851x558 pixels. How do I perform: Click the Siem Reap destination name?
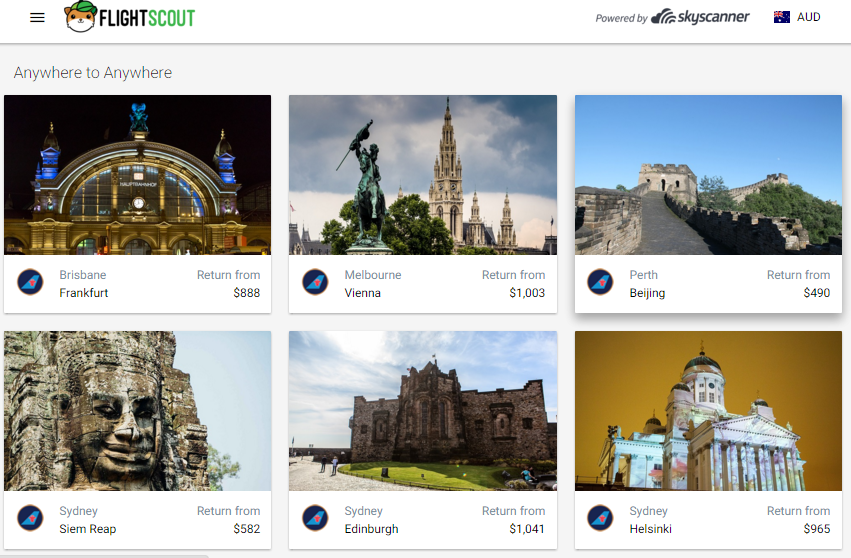click(x=87, y=529)
